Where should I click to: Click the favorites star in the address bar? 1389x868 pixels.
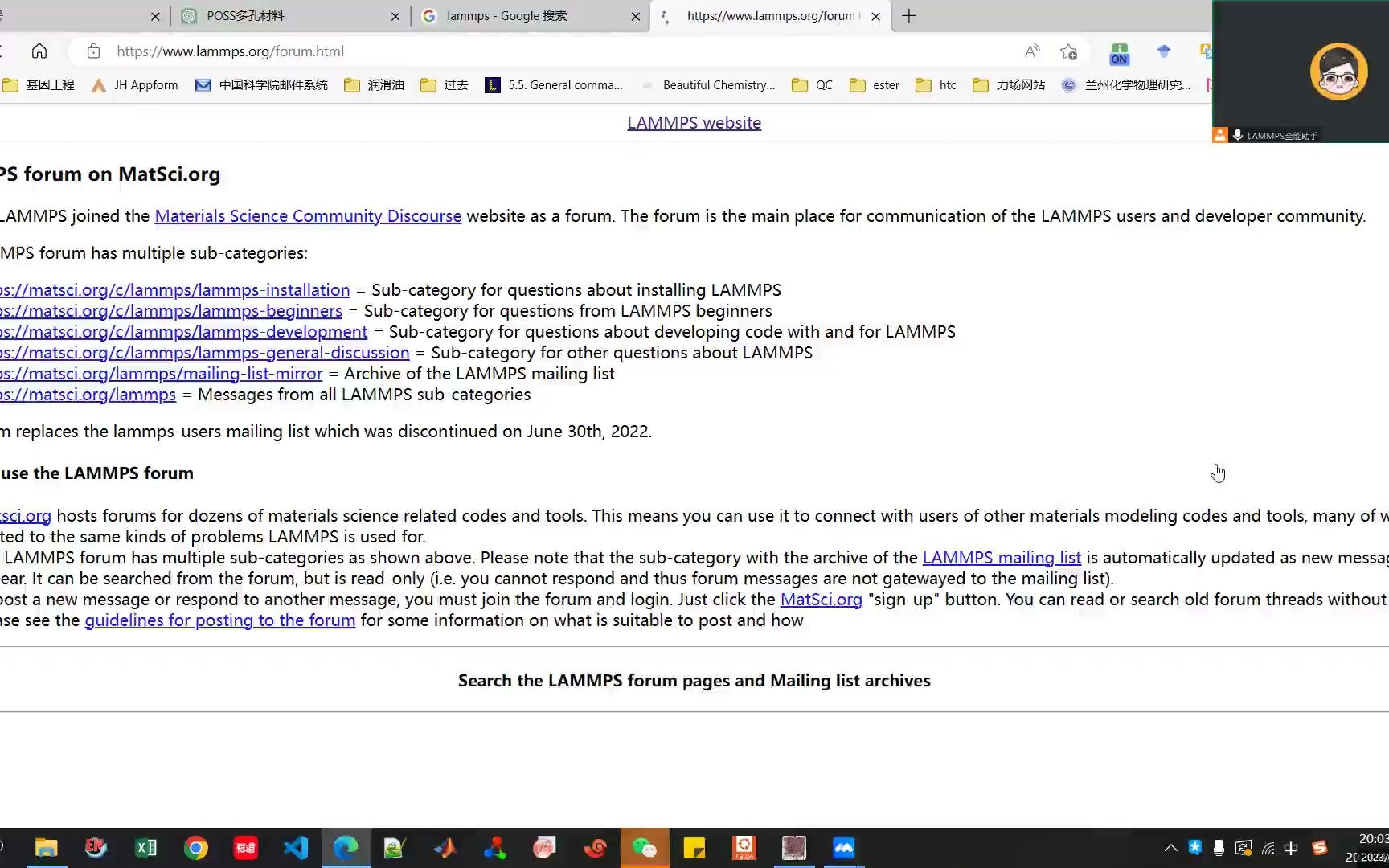[x=1069, y=51]
